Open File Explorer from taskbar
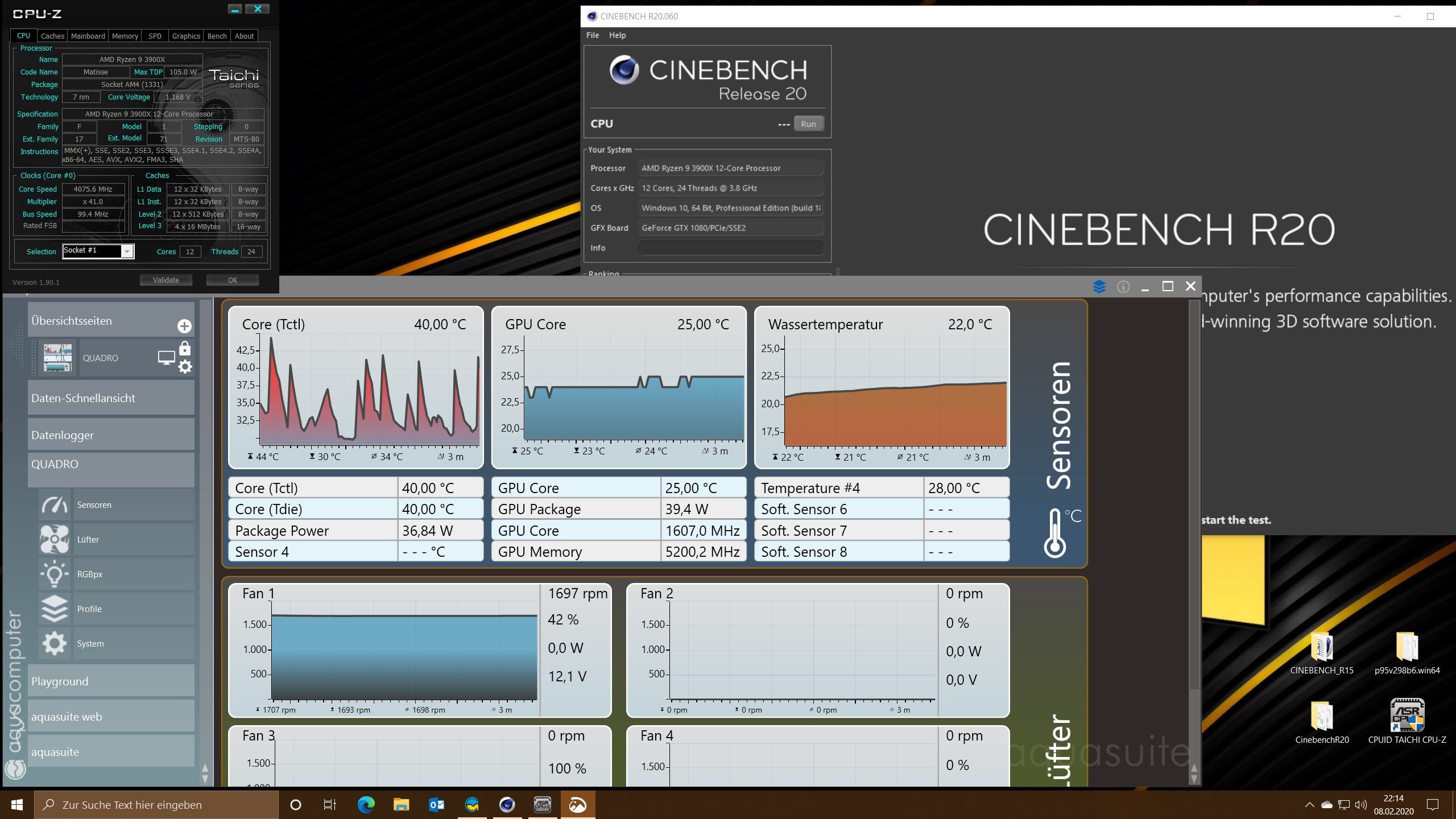 (x=401, y=805)
